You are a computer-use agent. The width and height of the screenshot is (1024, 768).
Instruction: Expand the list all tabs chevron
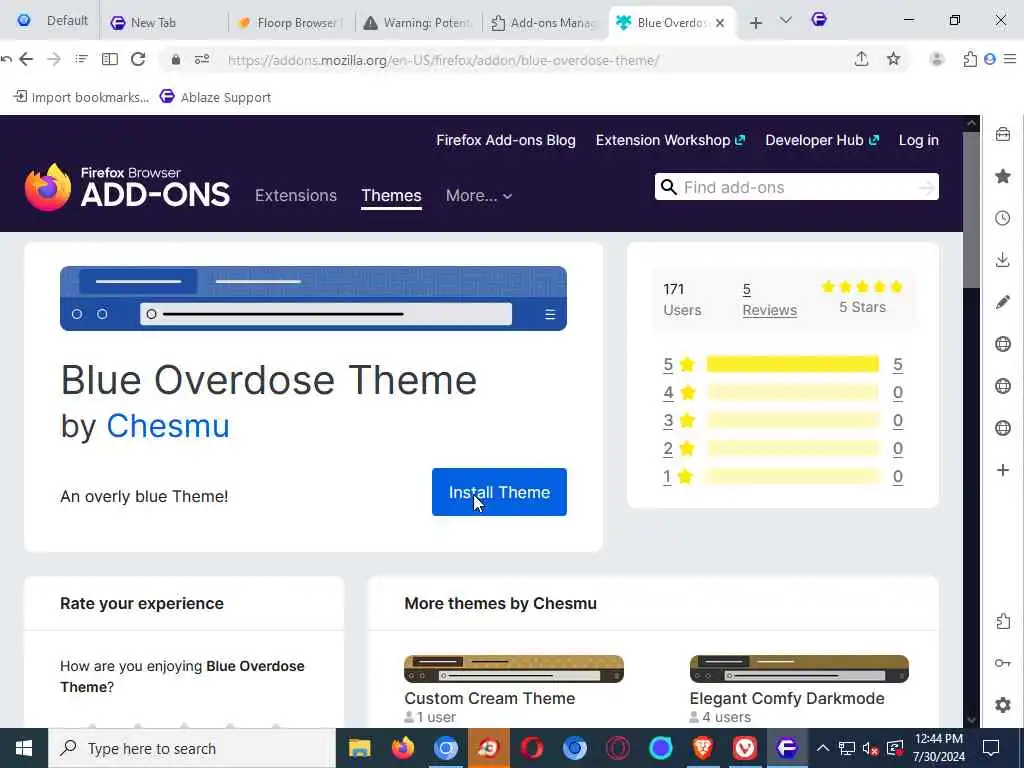[x=786, y=21]
